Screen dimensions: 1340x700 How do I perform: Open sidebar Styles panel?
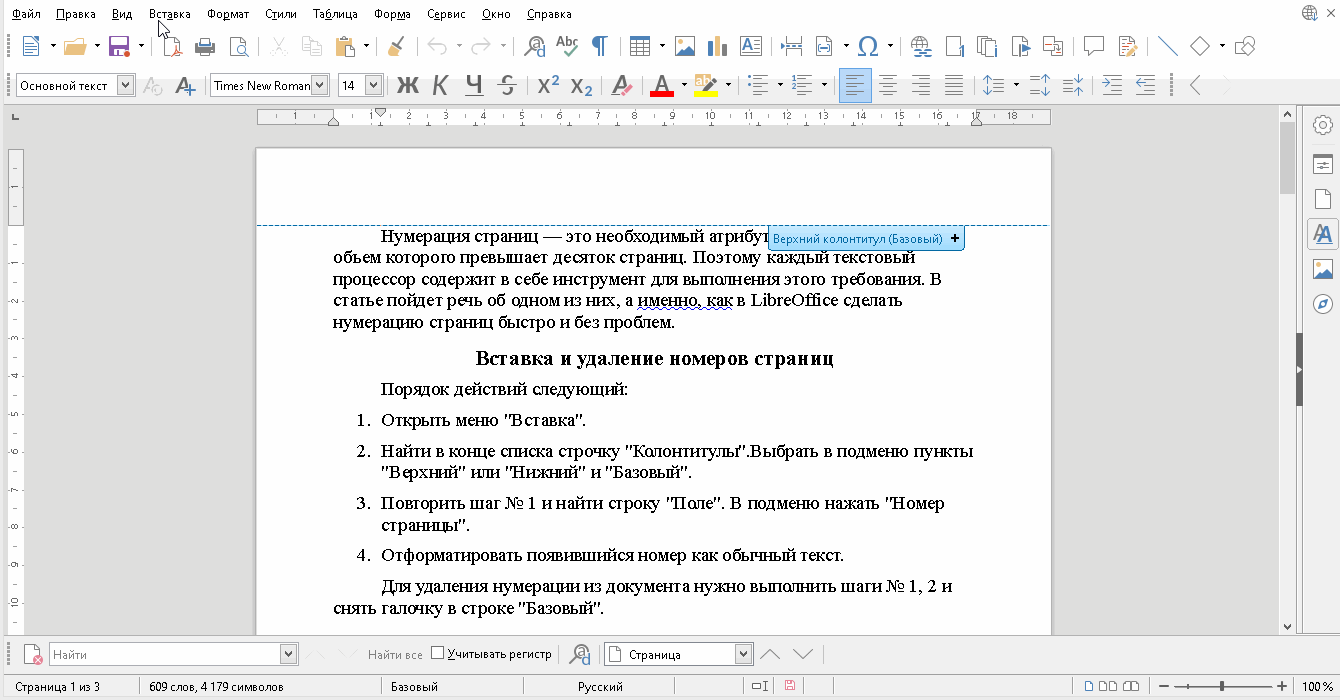pos(1323,234)
